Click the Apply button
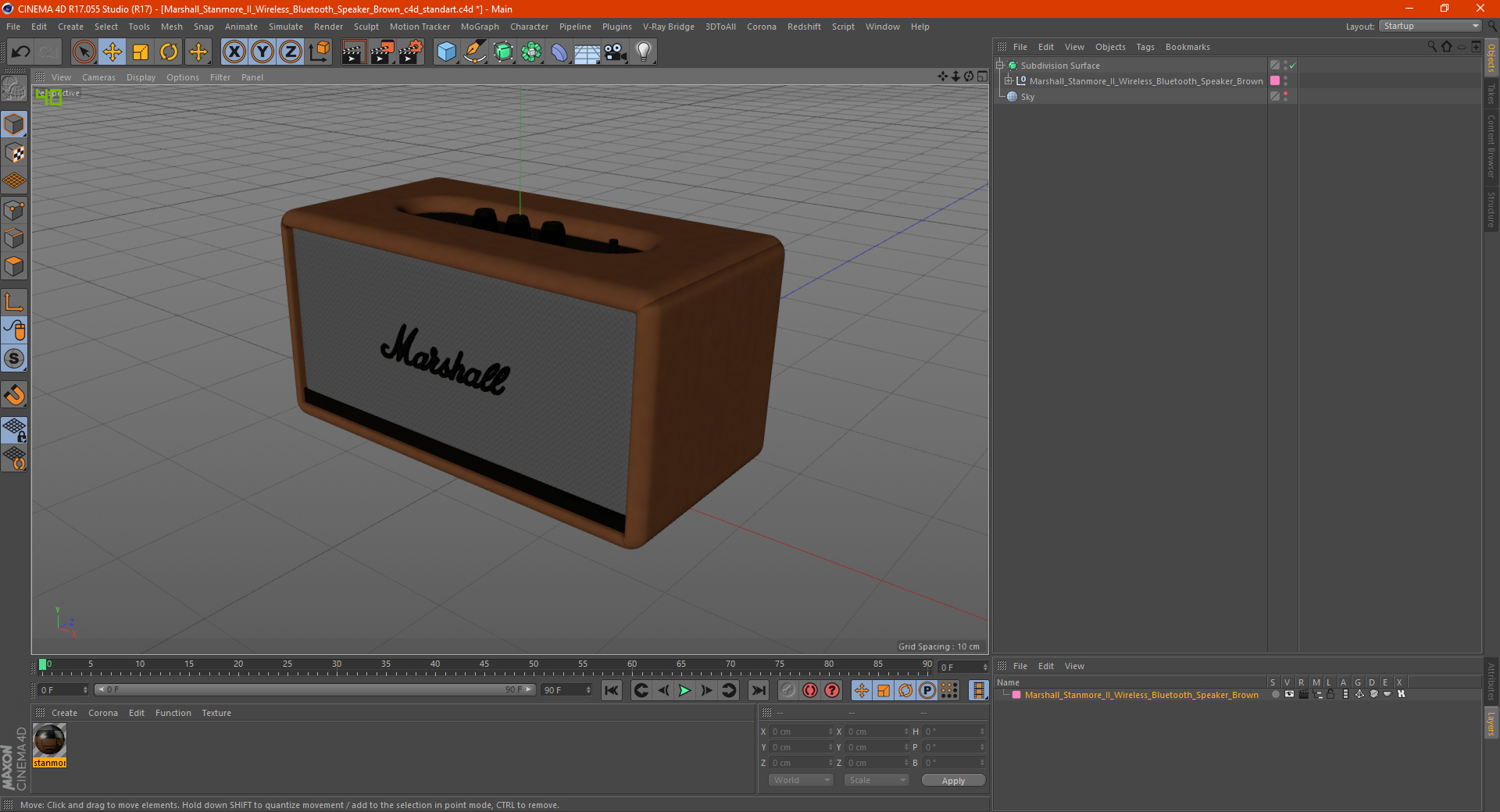This screenshot has height=812, width=1500. [x=953, y=780]
